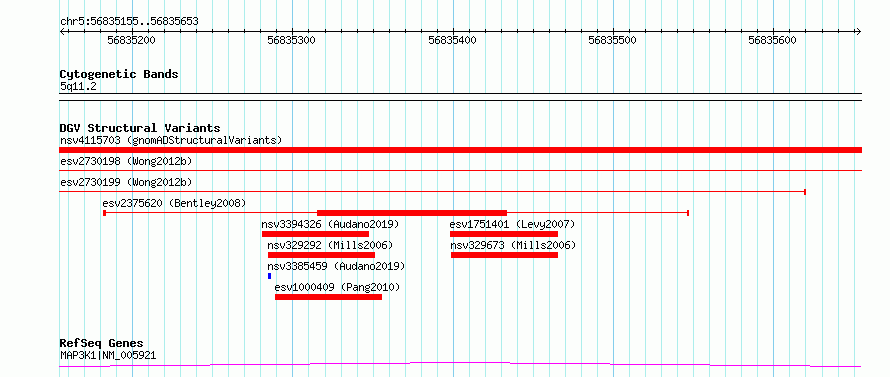Open the DGV Structural Variants track title
Image resolution: width=890 pixels, height=377 pixels.
[140, 128]
